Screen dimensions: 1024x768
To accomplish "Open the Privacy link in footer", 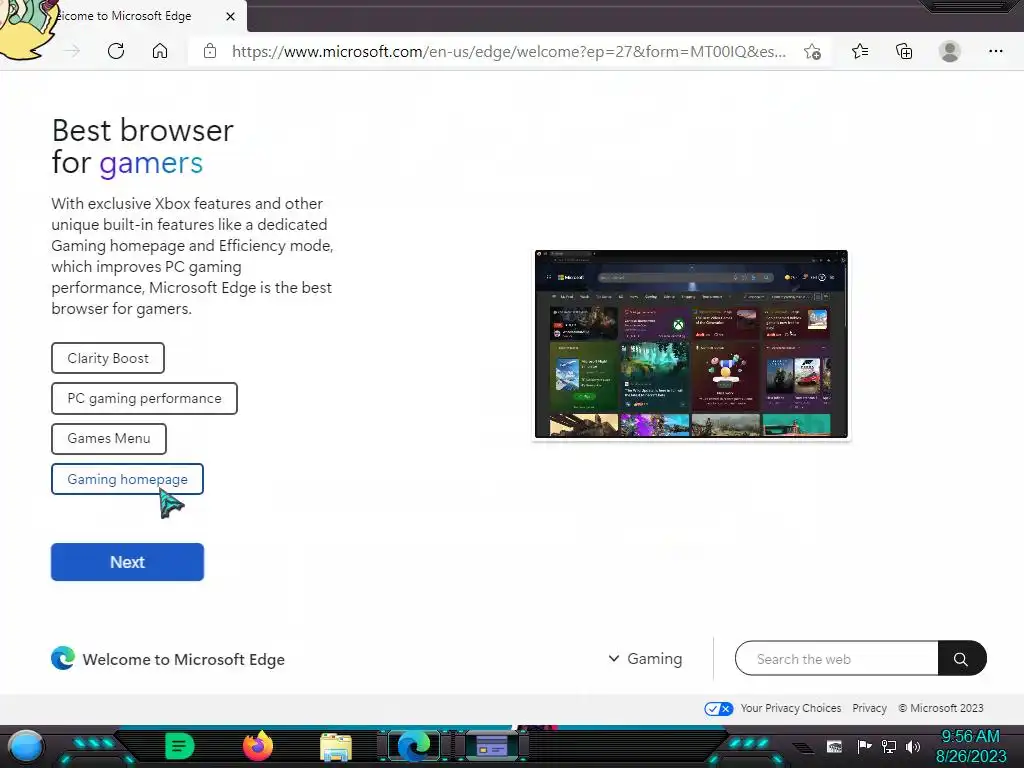I will click(x=869, y=708).
